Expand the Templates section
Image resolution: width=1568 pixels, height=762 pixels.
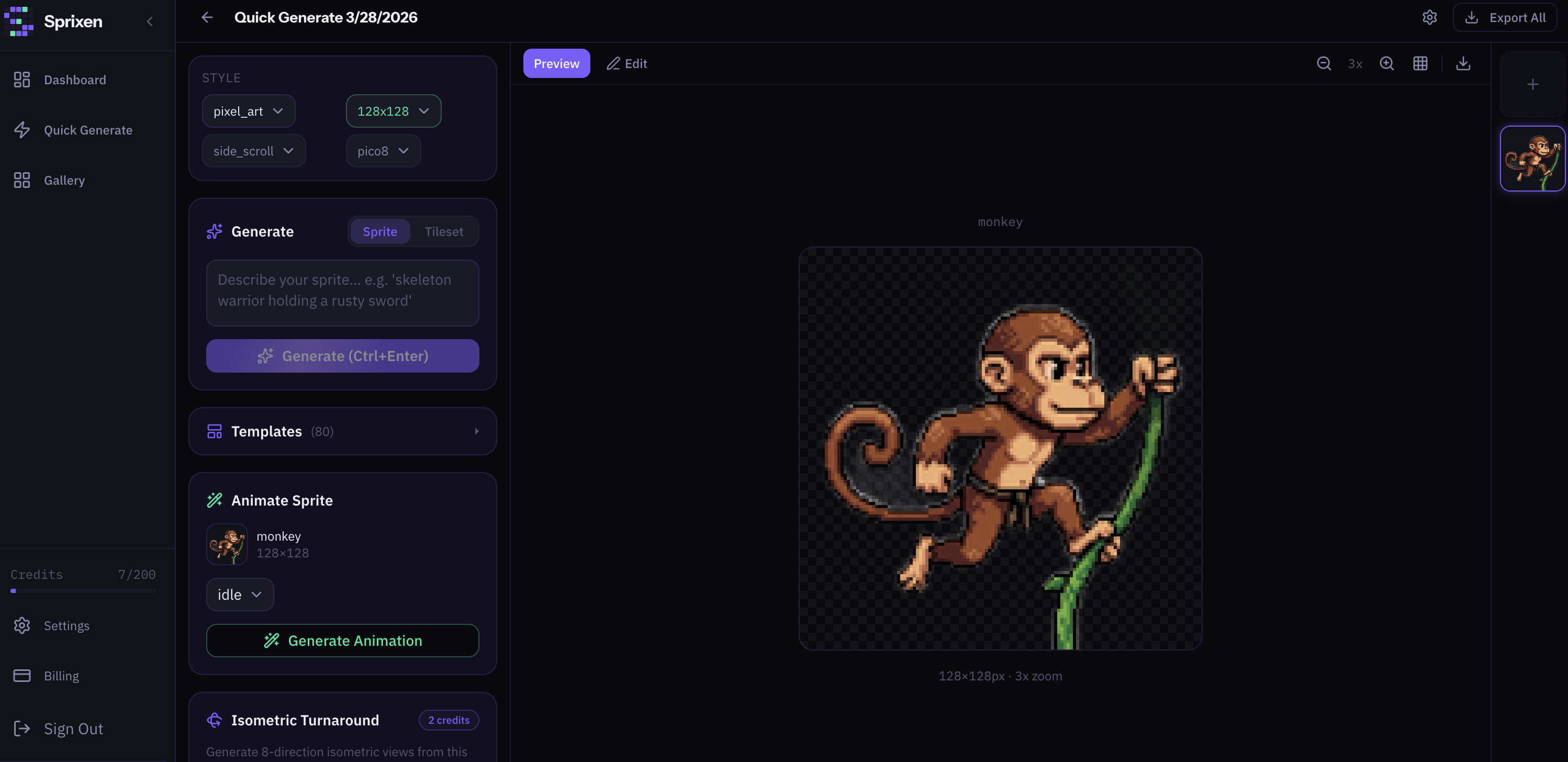342,432
